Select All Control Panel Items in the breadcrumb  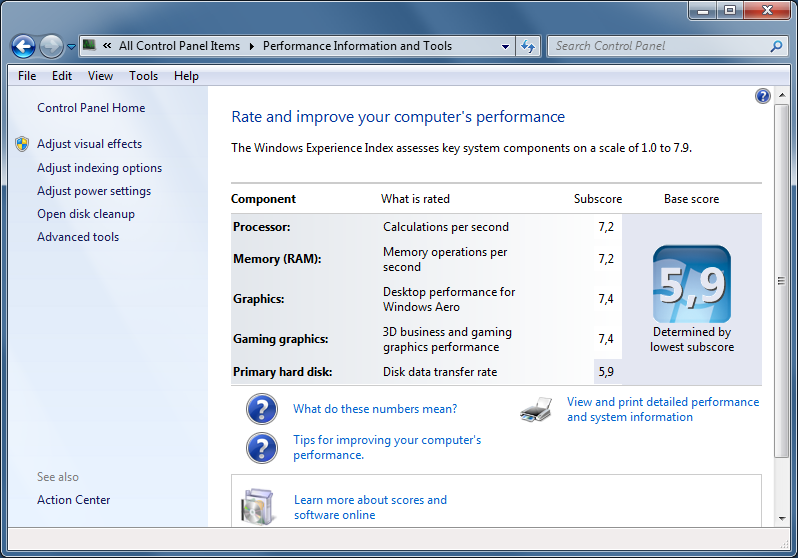(179, 46)
